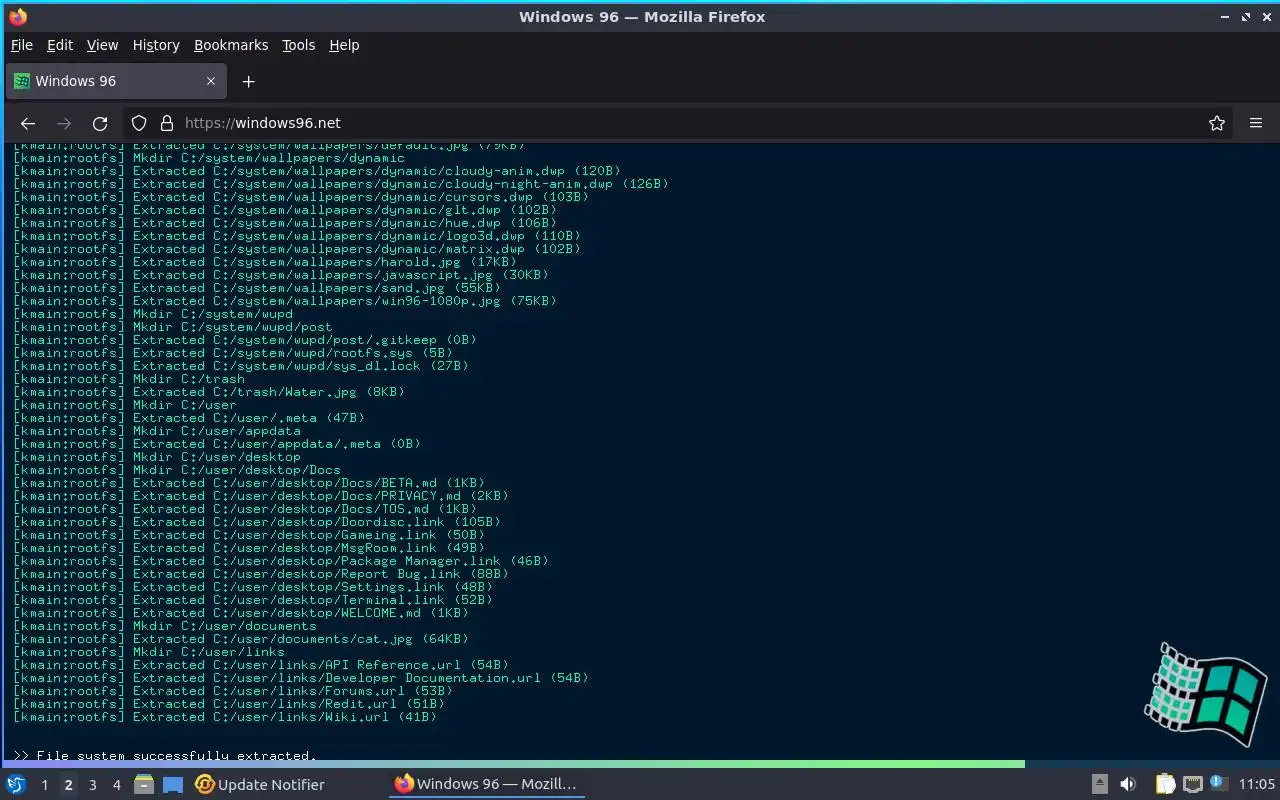Image resolution: width=1280 pixels, height=800 pixels.
Task: Click the log line with 'cat.jpg (64KB)'
Action: [x=241, y=639]
